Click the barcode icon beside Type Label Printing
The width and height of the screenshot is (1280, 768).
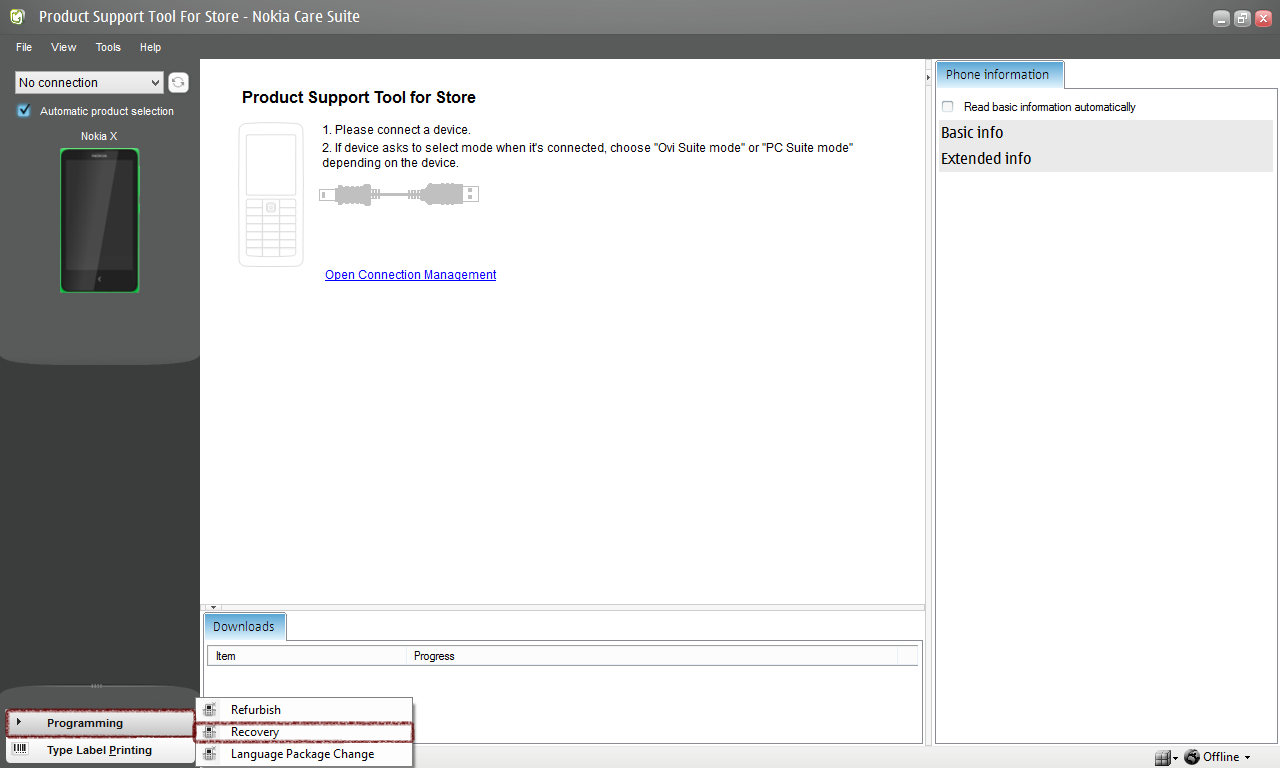(x=20, y=750)
